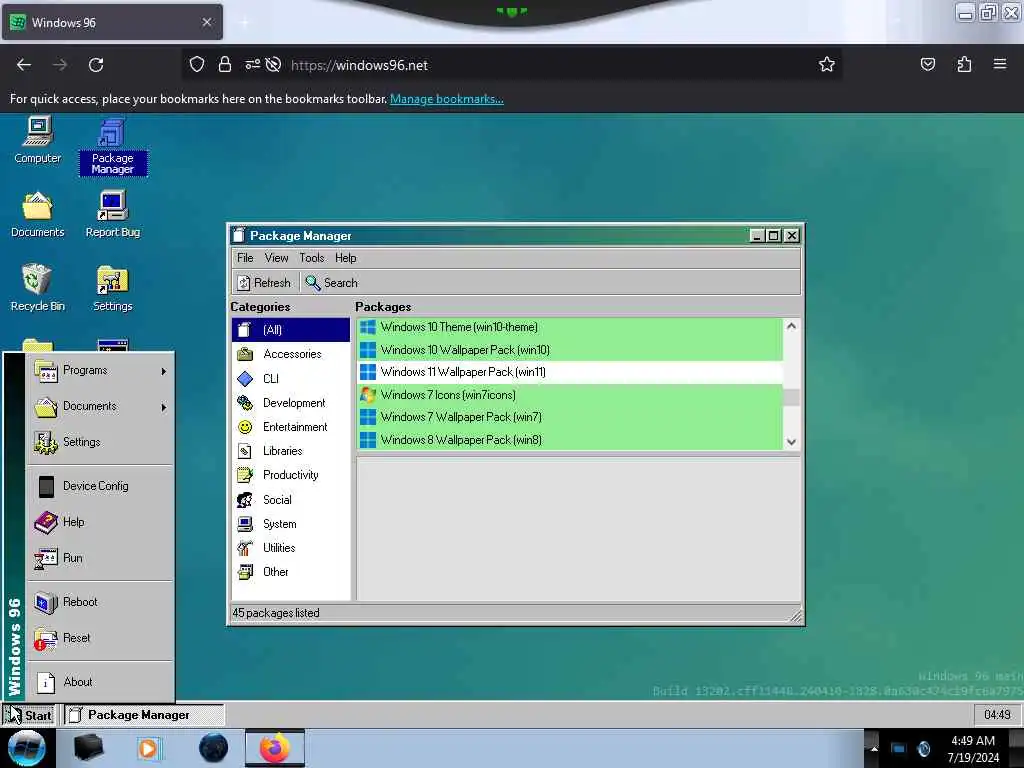
Task: Open the Recycle Bin desktop icon
Action: click(37, 288)
